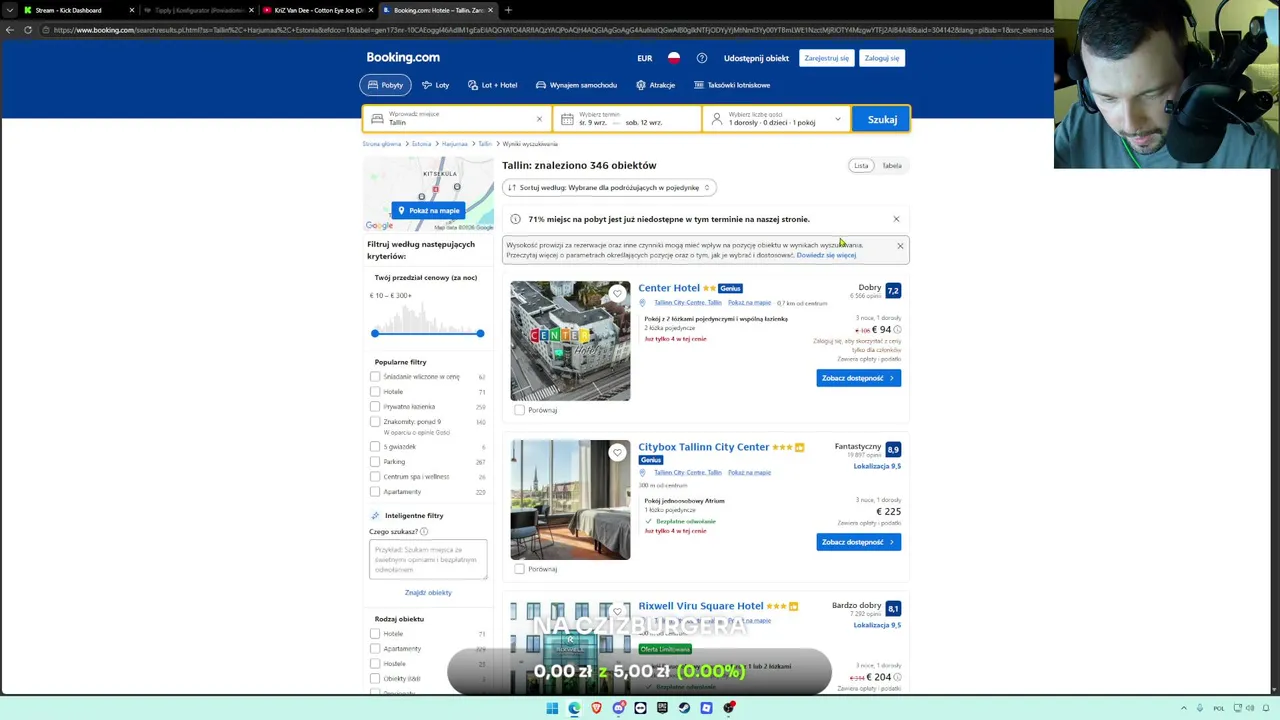Close the commission info banner

pos(900,246)
